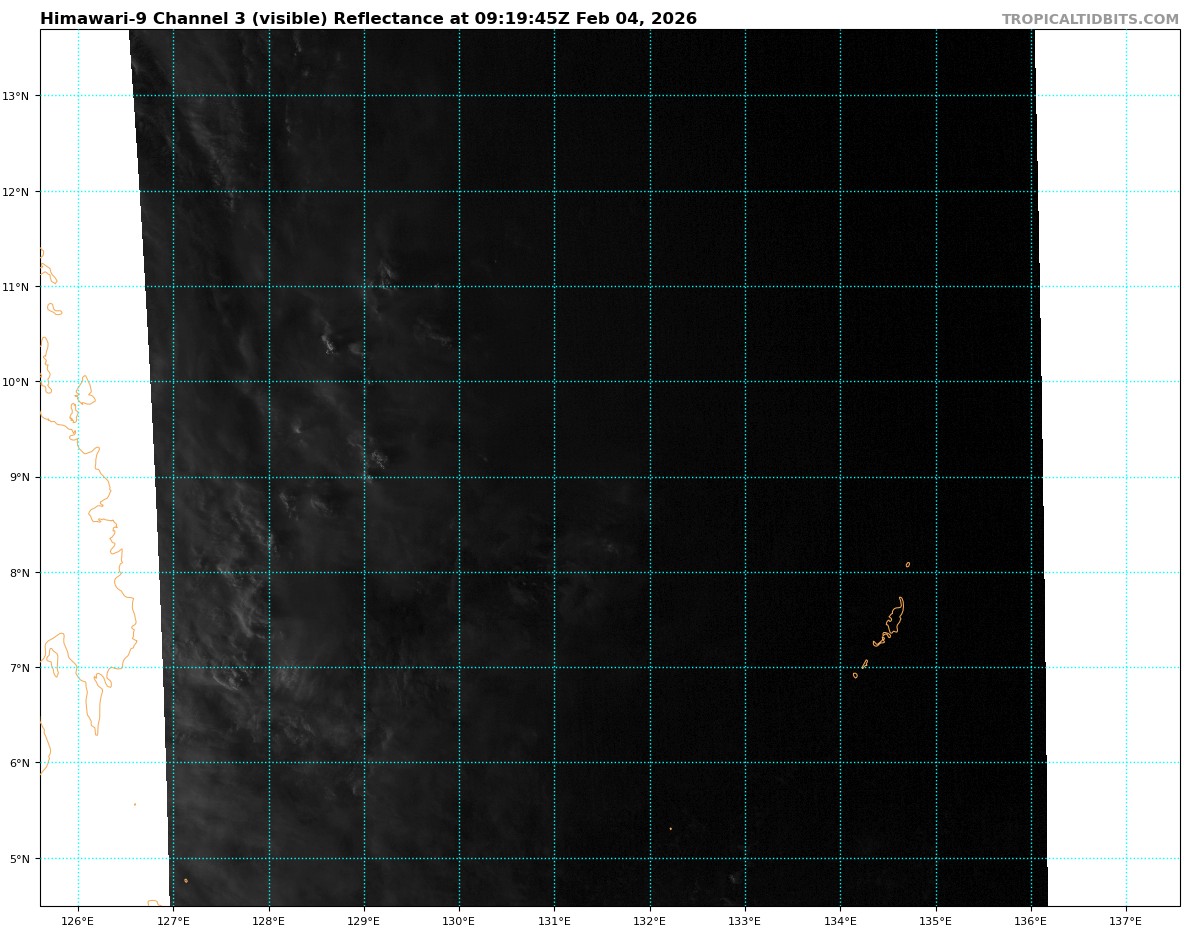Image resolution: width=1200 pixels, height=929 pixels.
Task: Click the 134°E longitude axis label
Action: pos(840,921)
